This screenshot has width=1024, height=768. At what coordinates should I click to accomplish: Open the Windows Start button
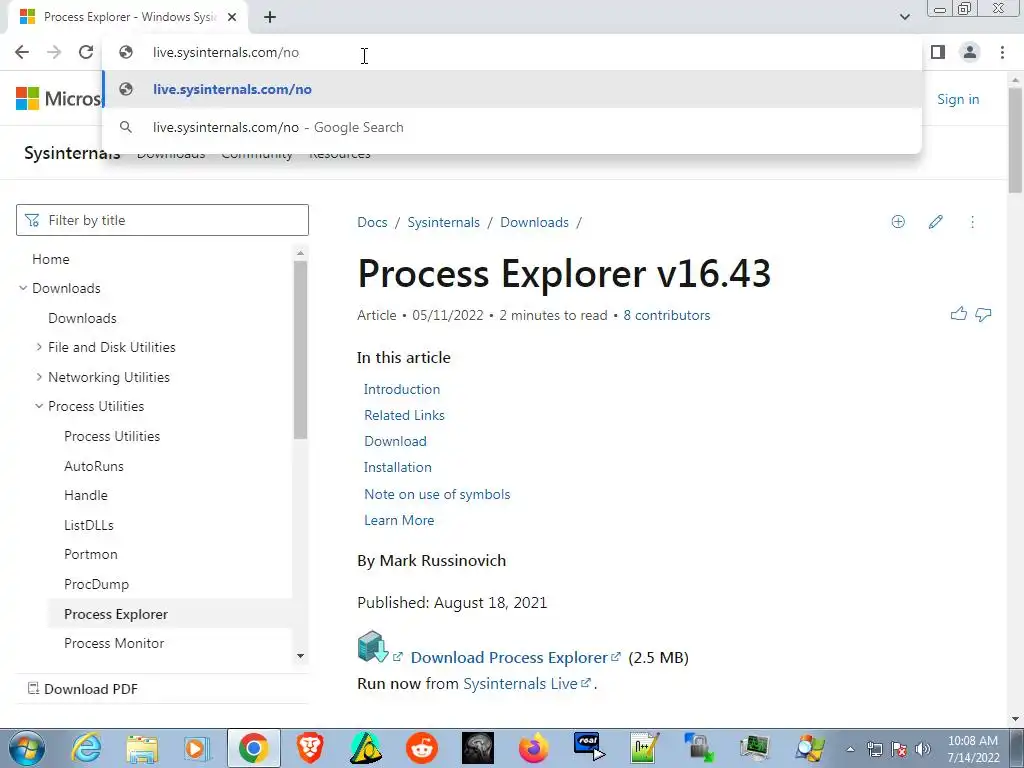tap(26, 748)
